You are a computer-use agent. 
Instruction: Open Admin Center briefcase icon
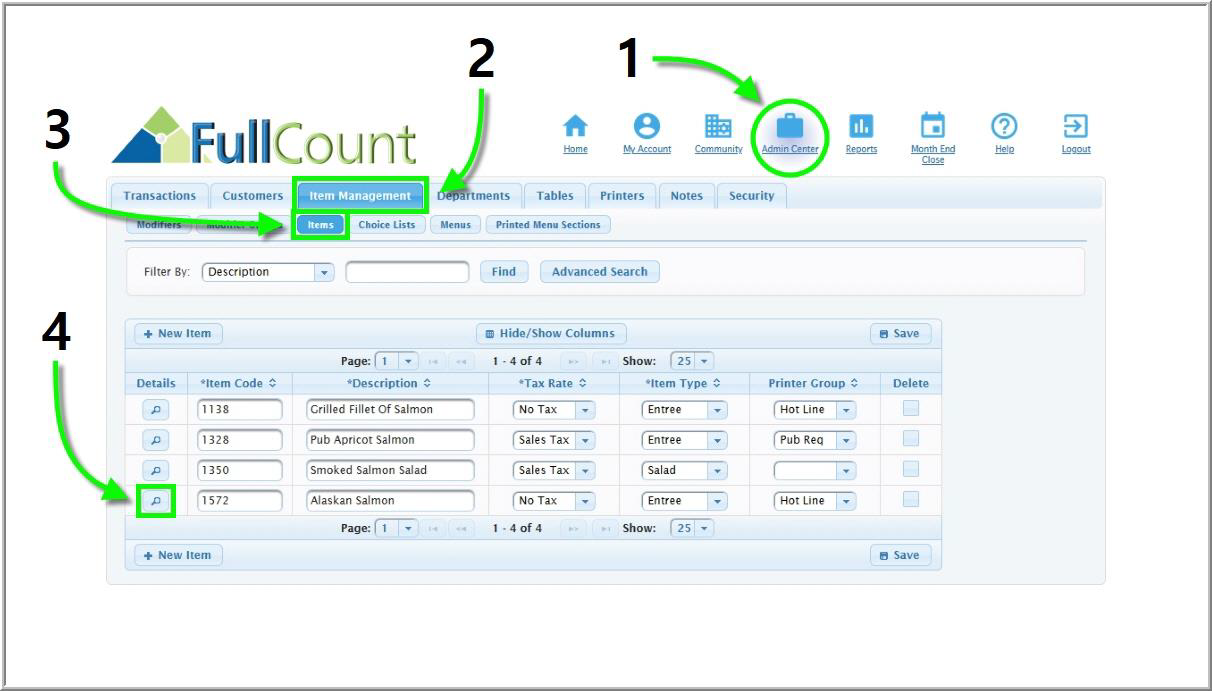(x=790, y=126)
